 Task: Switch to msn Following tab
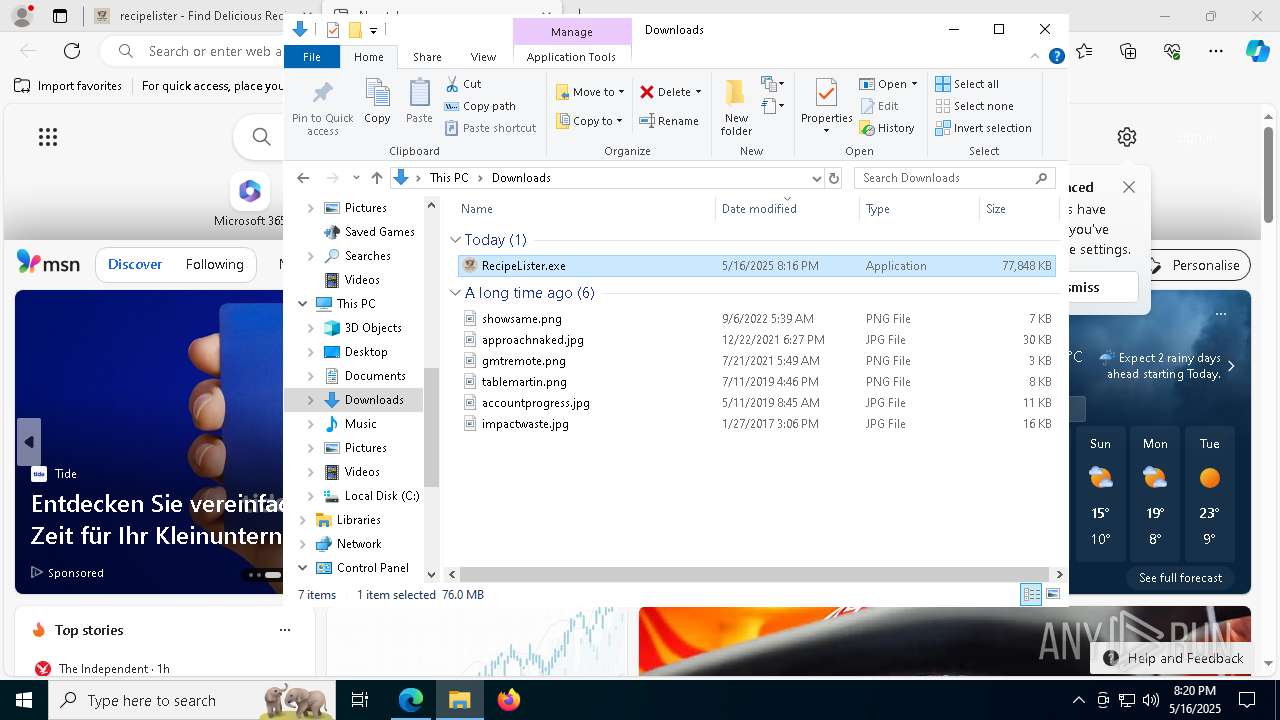[x=214, y=265]
